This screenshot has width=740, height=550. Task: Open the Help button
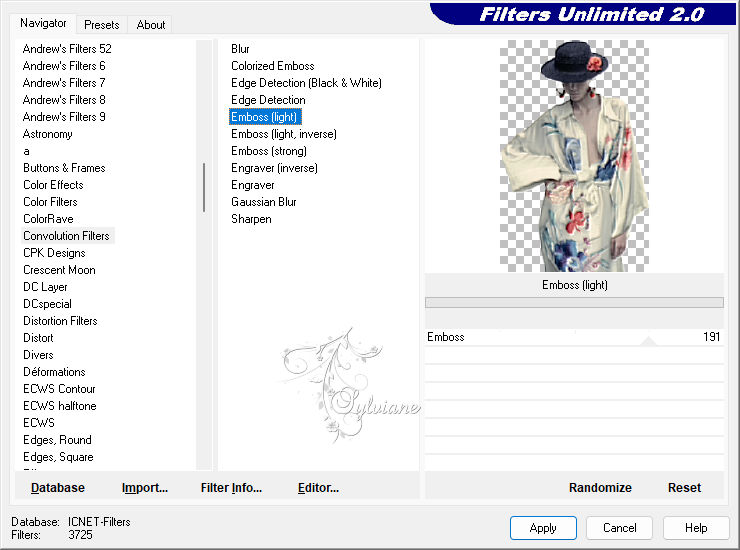[x=696, y=528]
